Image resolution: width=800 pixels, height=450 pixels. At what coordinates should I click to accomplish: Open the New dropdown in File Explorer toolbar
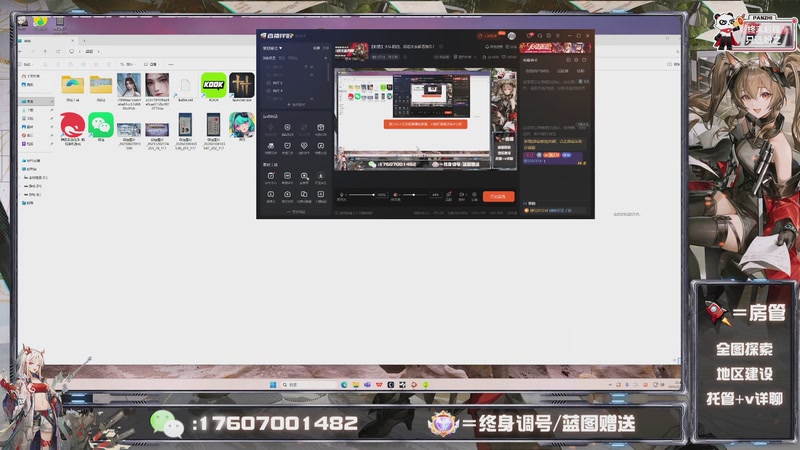(28, 64)
